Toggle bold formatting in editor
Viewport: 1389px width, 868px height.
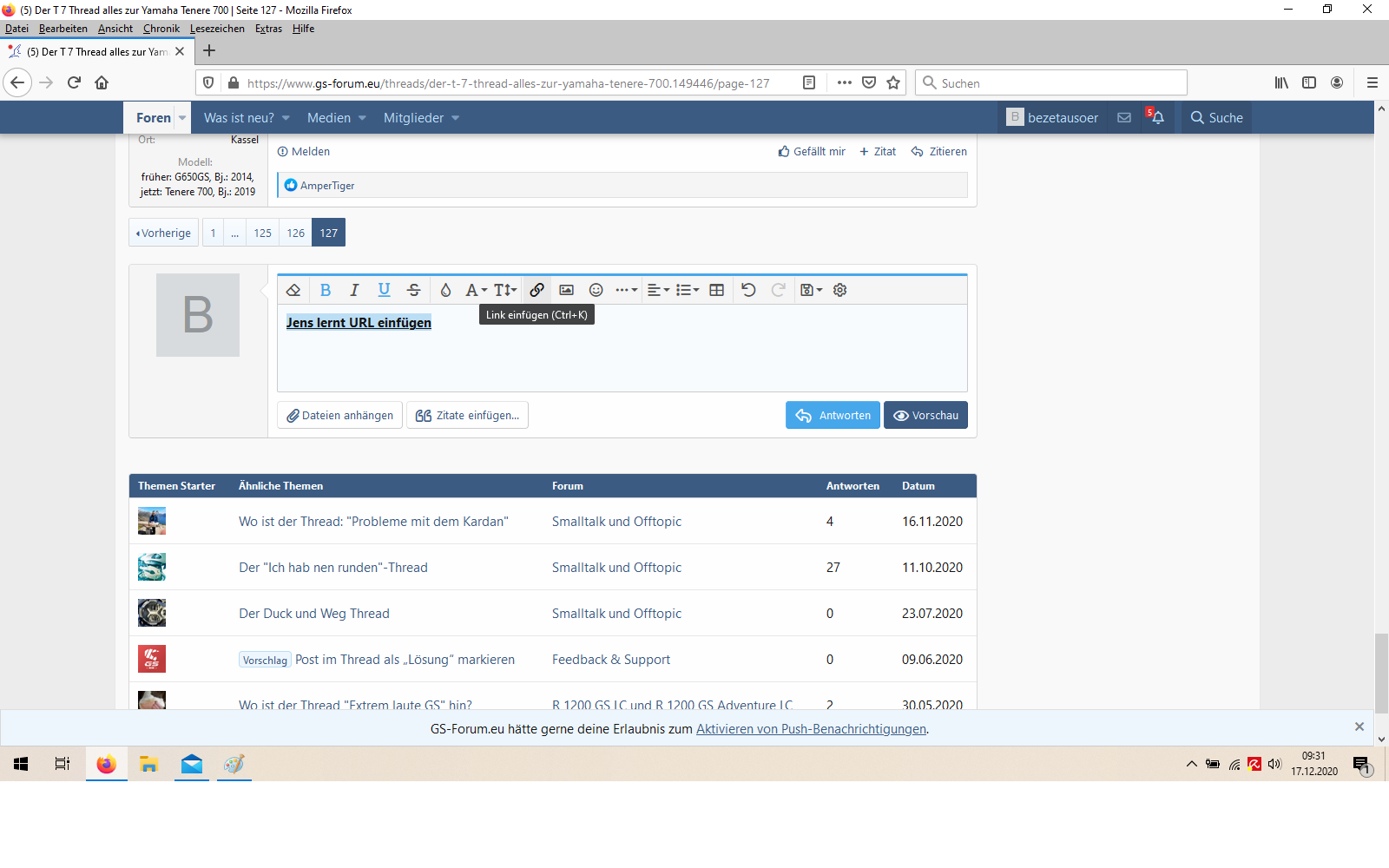tap(326, 290)
